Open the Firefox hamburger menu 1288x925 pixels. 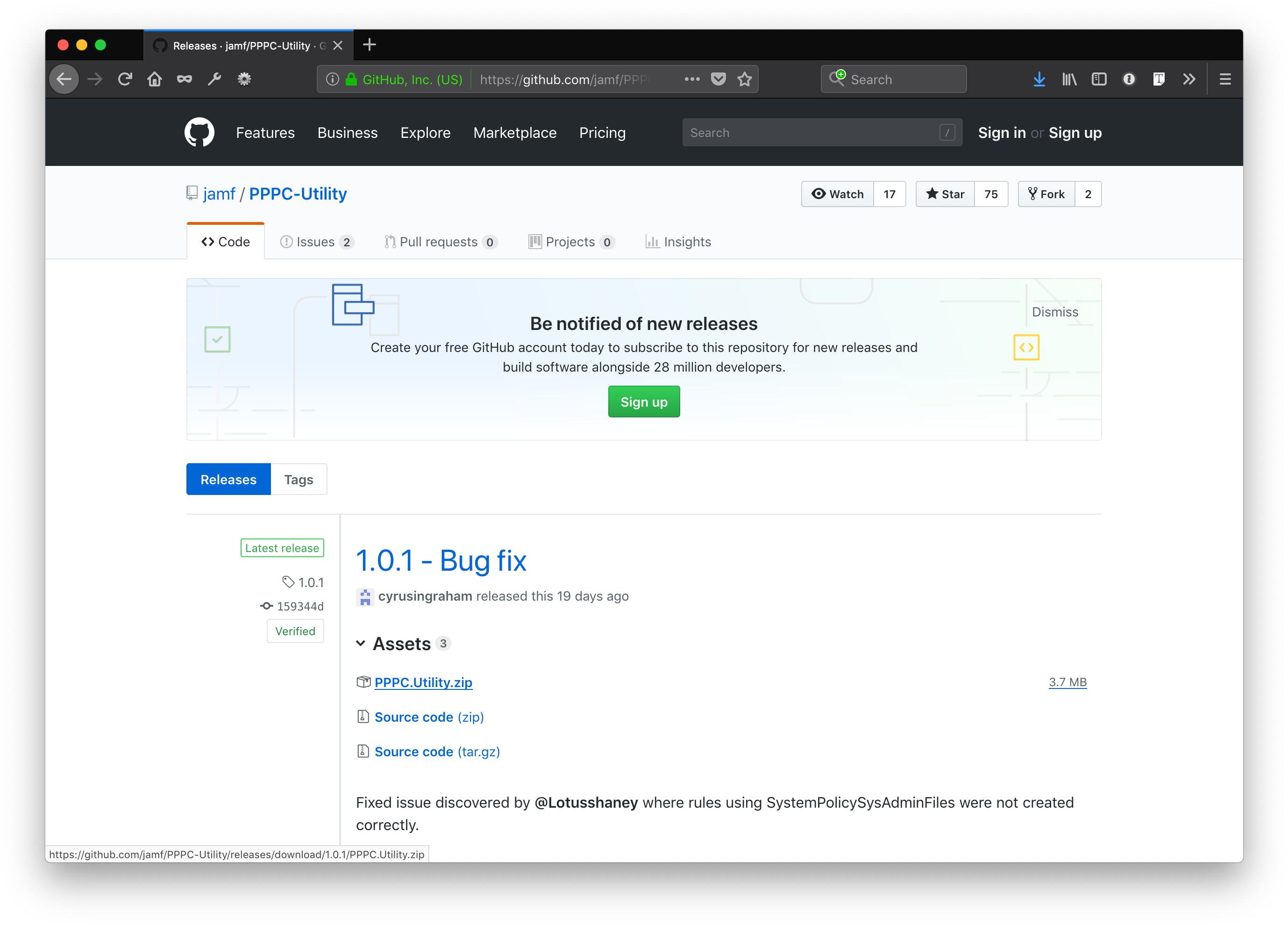(1225, 79)
